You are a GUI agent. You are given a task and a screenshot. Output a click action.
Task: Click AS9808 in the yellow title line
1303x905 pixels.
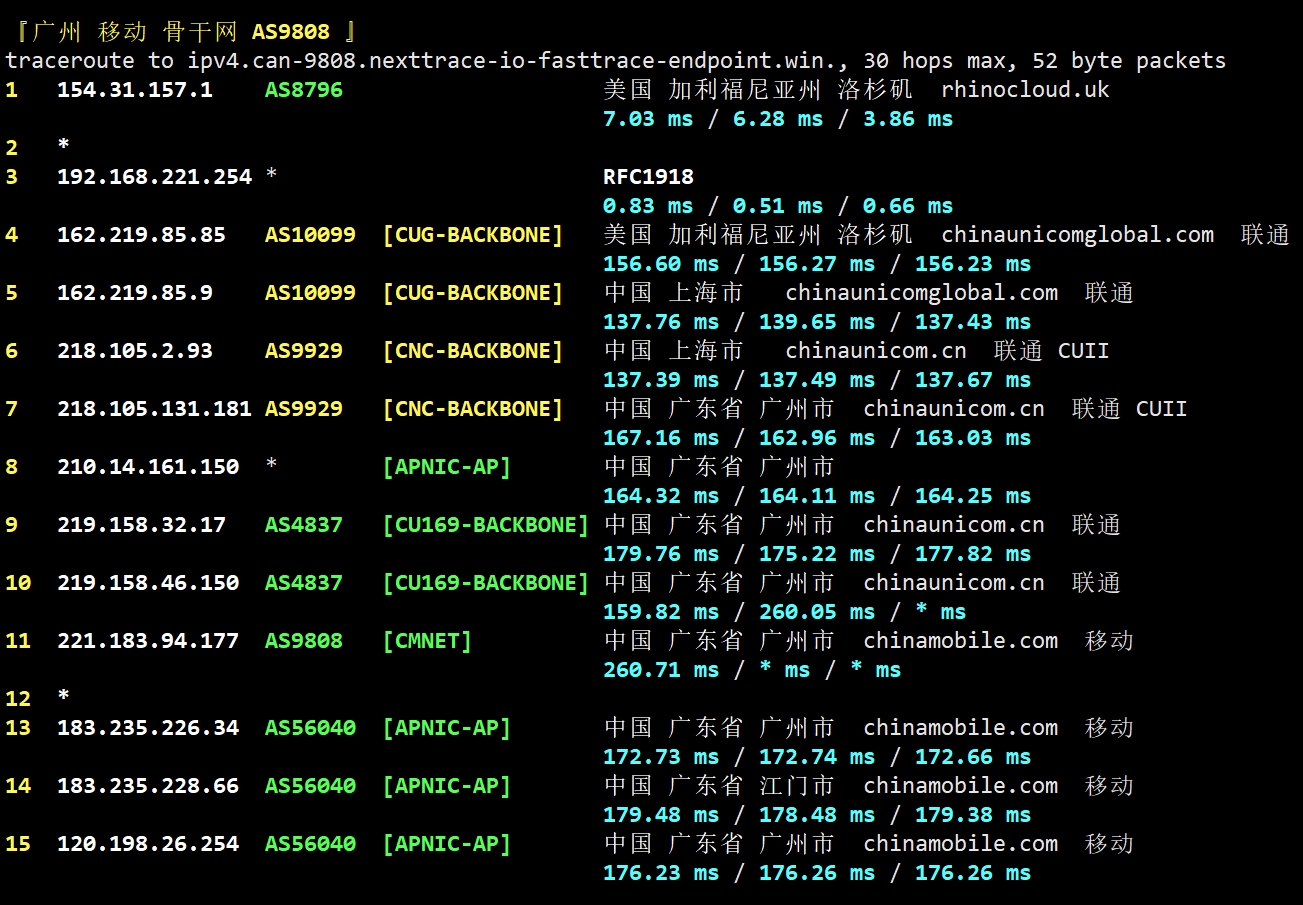pyautogui.click(x=290, y=32)
